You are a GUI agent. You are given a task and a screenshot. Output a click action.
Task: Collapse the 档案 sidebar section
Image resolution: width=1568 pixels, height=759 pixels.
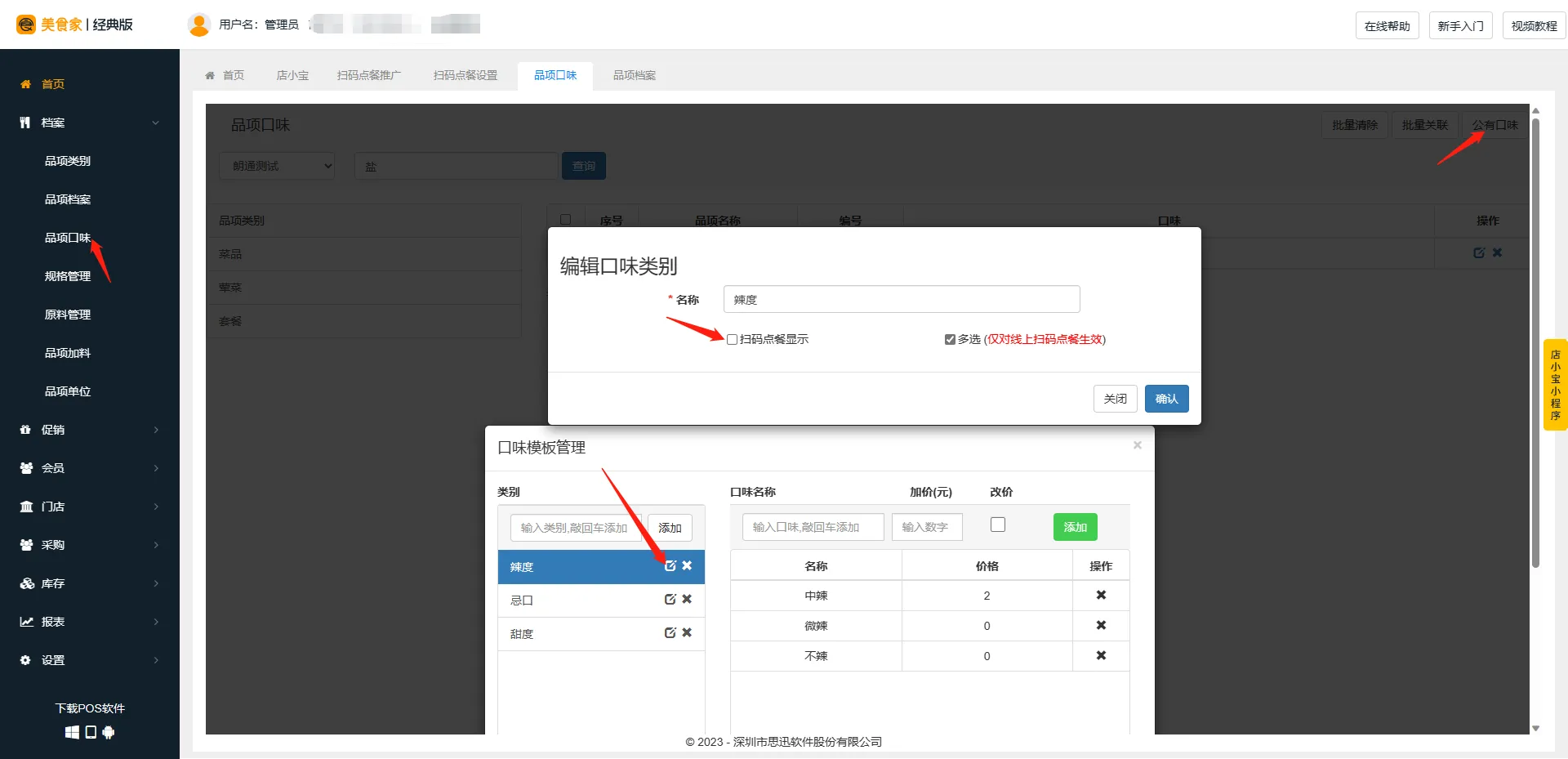click(x=90, y=123)
